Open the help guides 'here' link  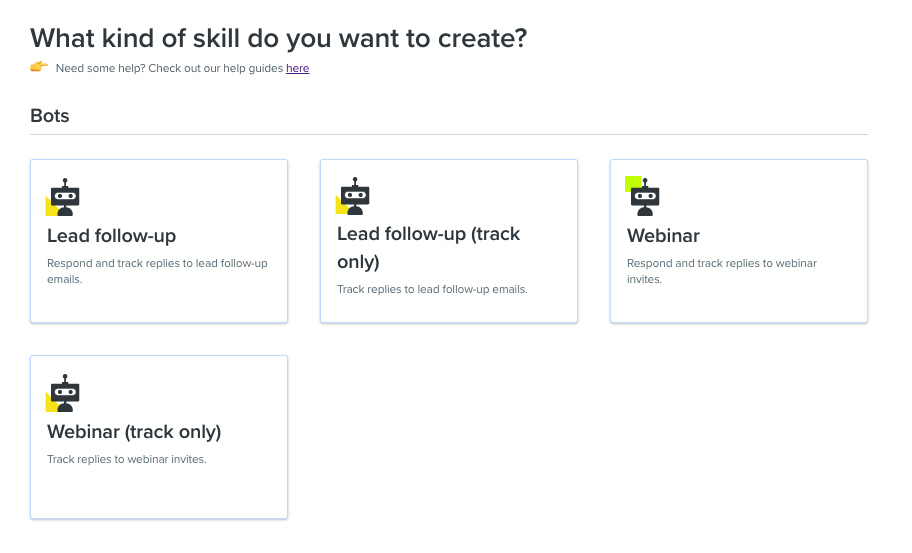tap(297, 69)
